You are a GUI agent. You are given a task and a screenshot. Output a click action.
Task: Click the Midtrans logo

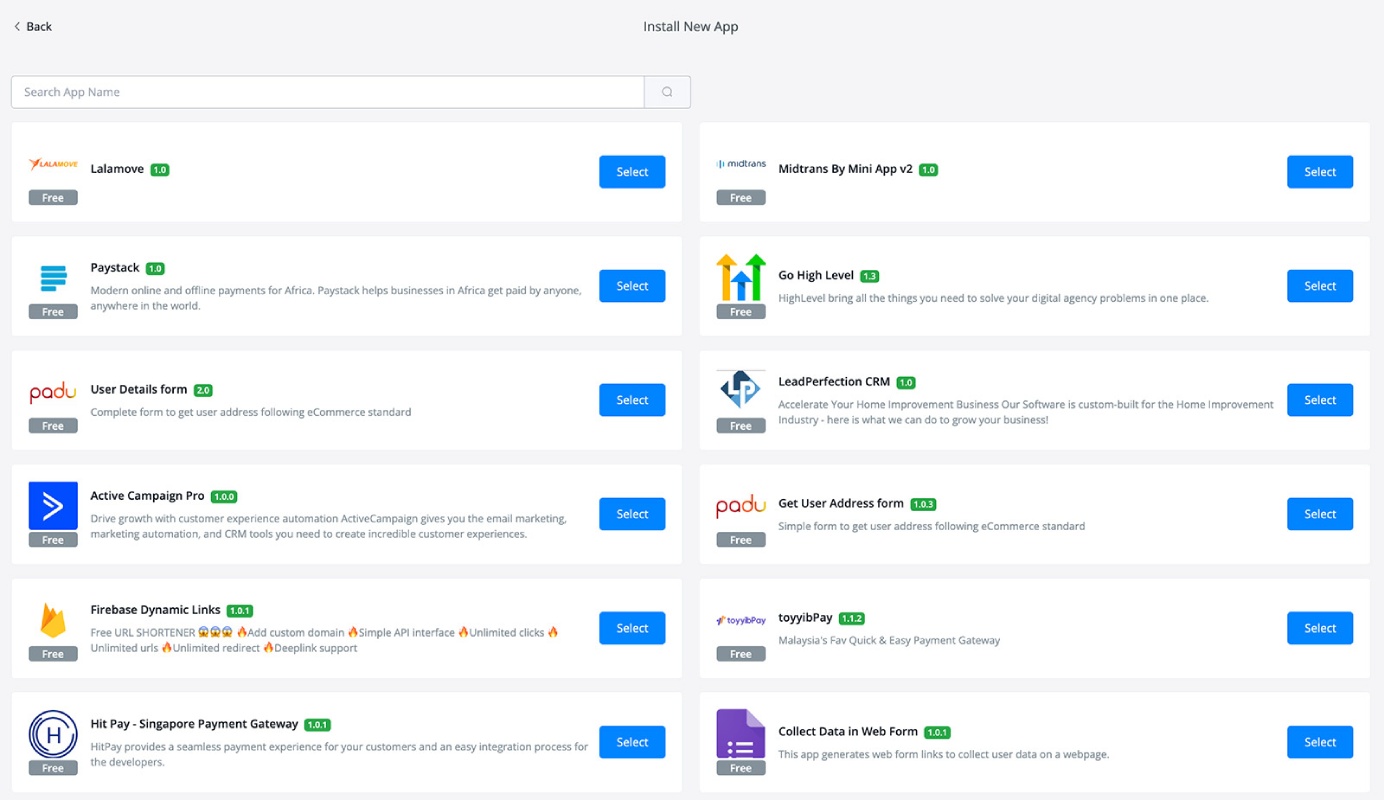point(741,164)
